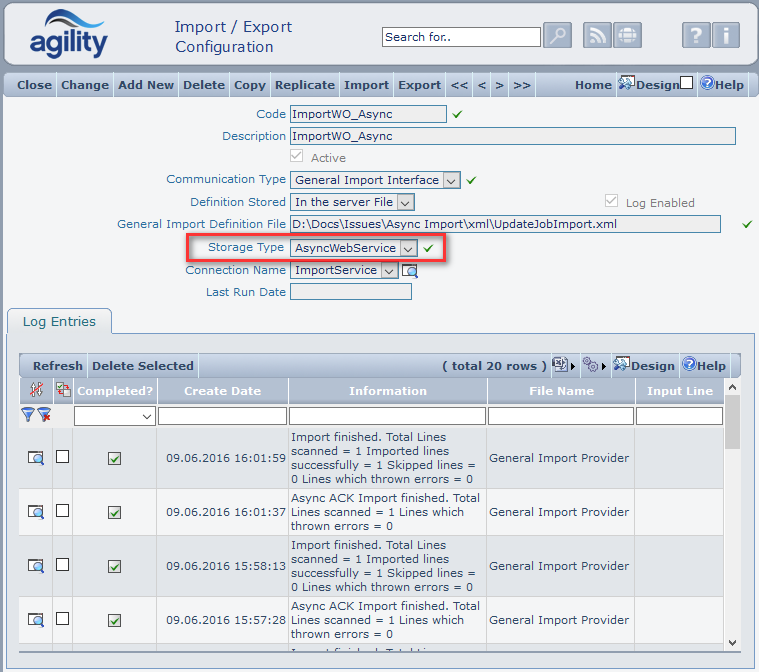This screenshot has width=759, height=672.
Task: Click lookup icon beside Connection Name
Action: (x=409, y=270)
